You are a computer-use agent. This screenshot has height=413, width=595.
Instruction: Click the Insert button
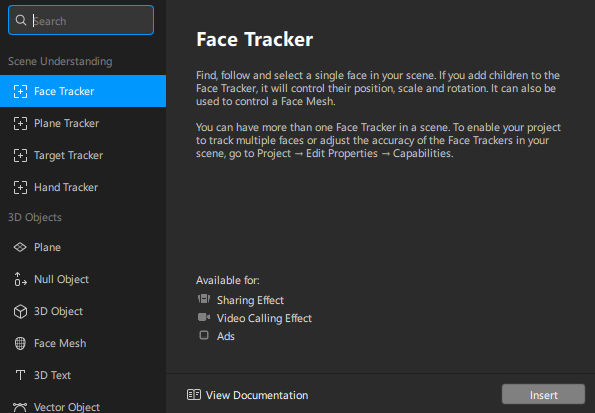(543, 394)
